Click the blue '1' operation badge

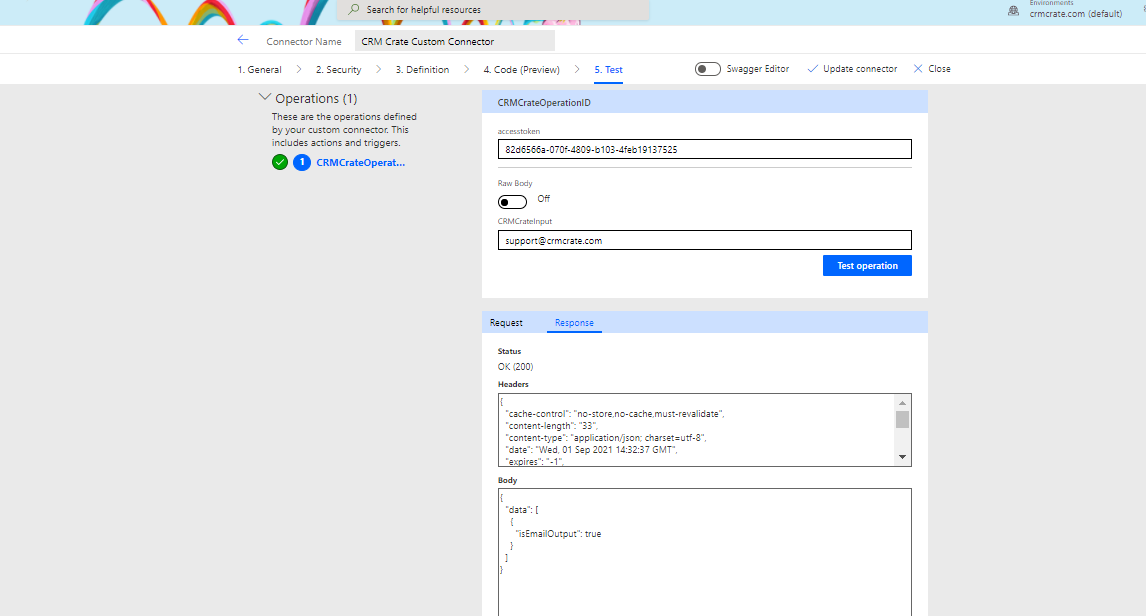pos(302,162)
